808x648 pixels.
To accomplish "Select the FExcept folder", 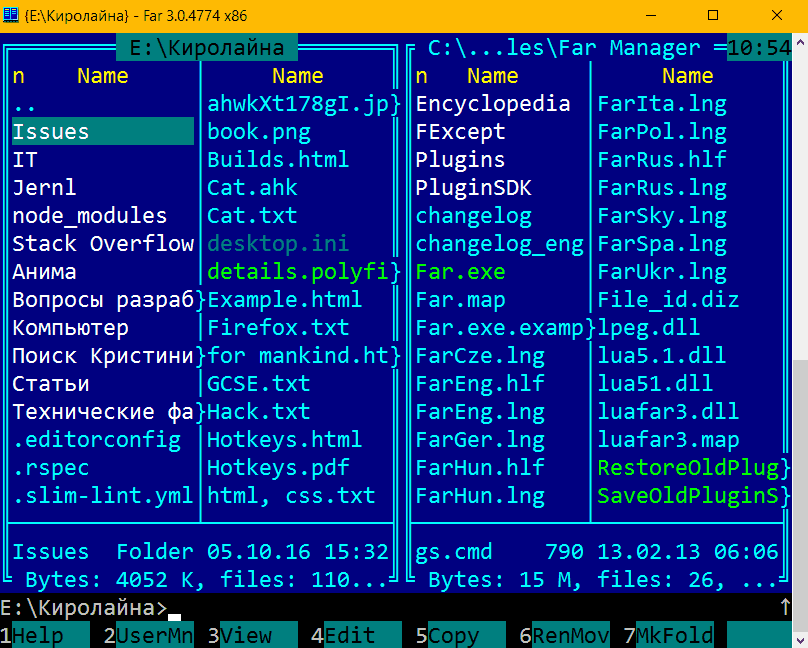I will pyautogui.click(x=461, y=132).
